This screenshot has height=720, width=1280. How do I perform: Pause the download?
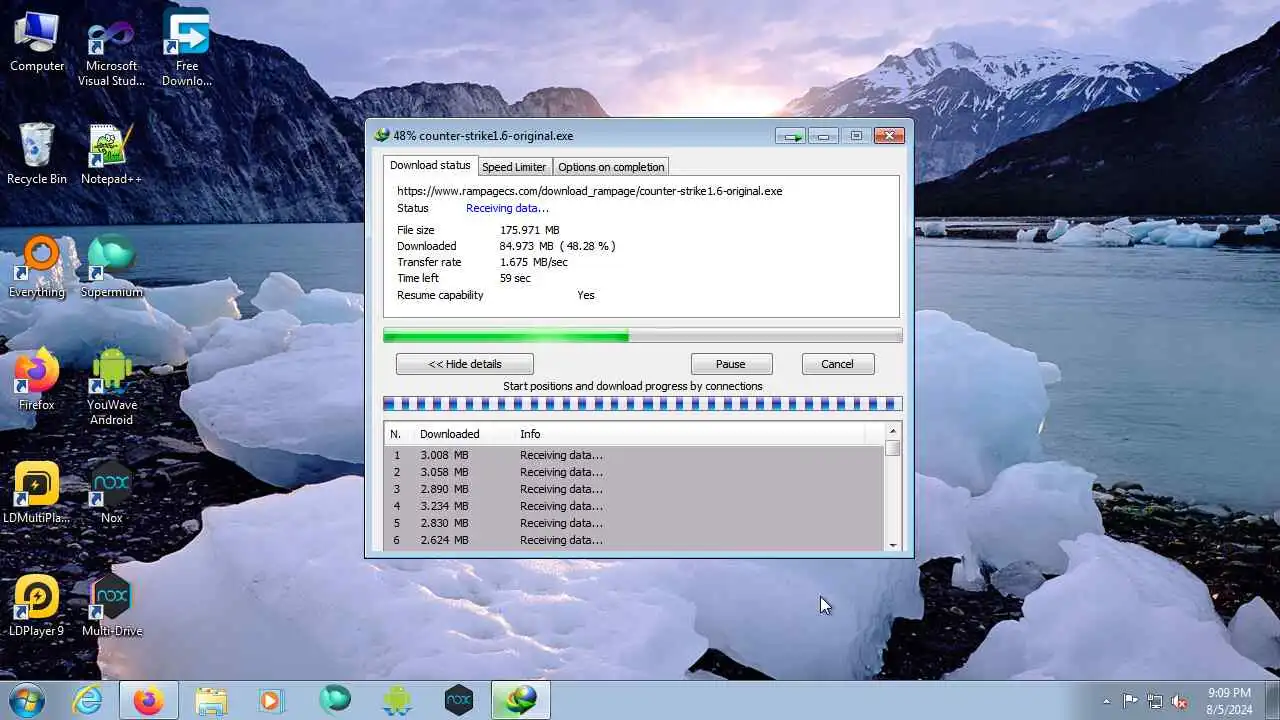[x=730, y=364]
